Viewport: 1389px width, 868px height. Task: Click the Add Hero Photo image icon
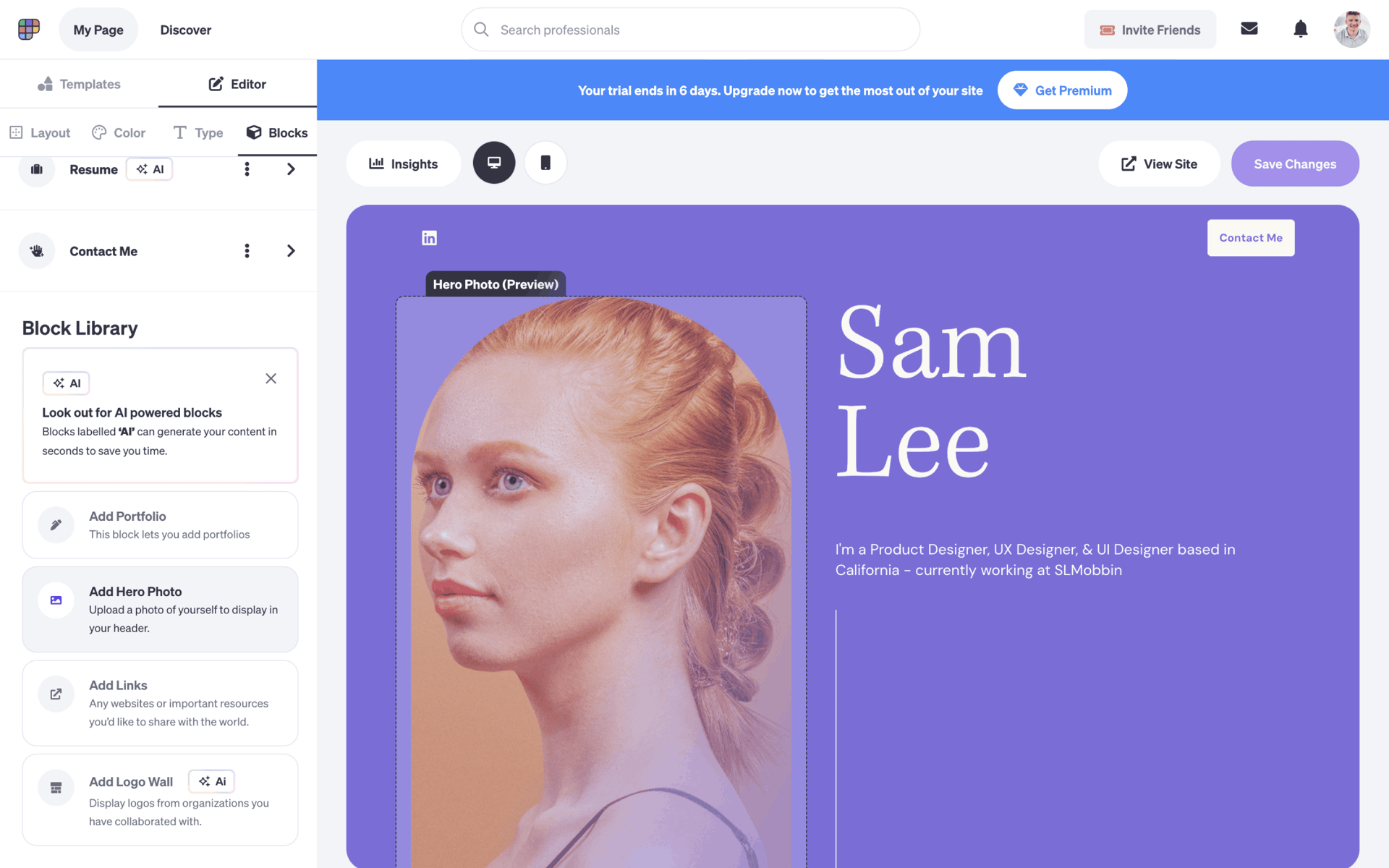(x=56, y=600)
